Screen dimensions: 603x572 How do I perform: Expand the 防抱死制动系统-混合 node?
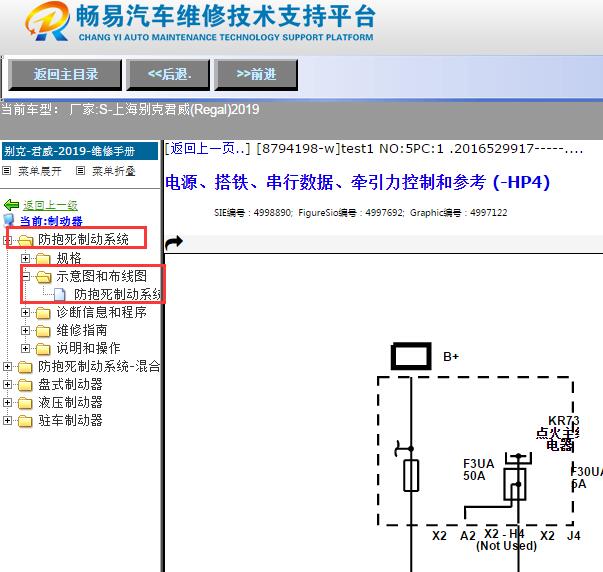[x=7, y=367]
